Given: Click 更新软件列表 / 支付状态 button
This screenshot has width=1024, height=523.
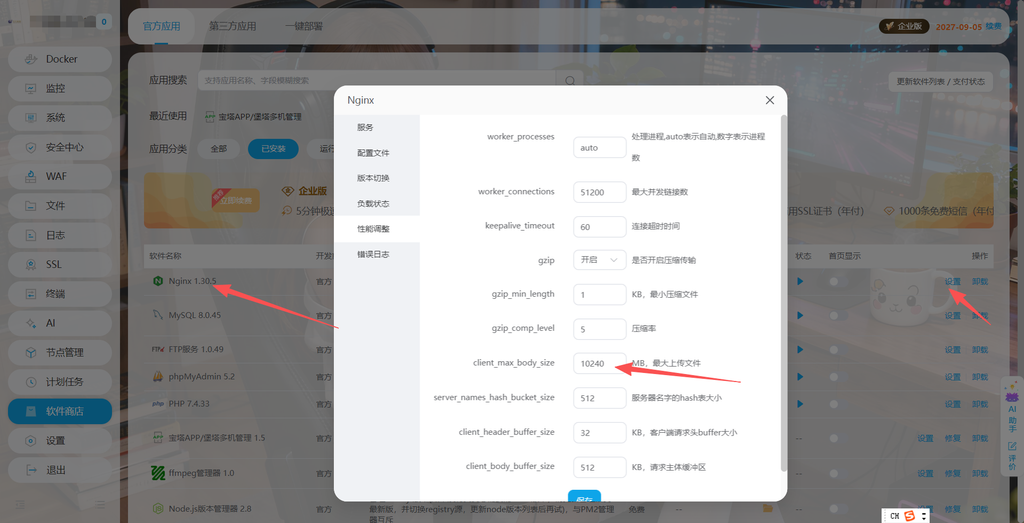Looking at the screenshot, I should coord(940,82).
